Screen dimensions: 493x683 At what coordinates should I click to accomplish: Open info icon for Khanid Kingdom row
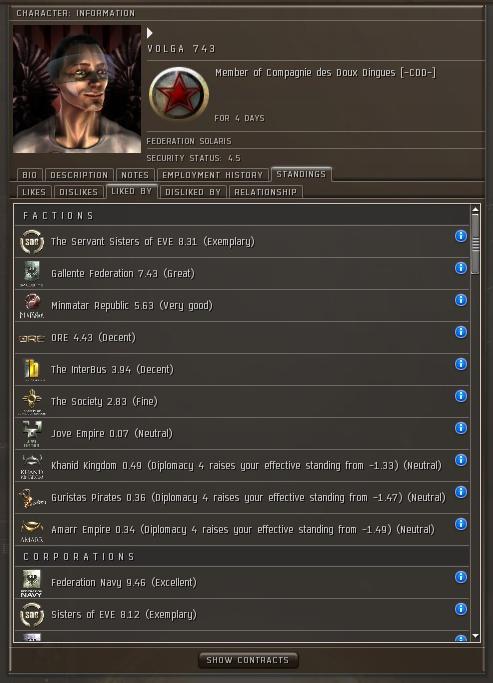click(461, 460)
